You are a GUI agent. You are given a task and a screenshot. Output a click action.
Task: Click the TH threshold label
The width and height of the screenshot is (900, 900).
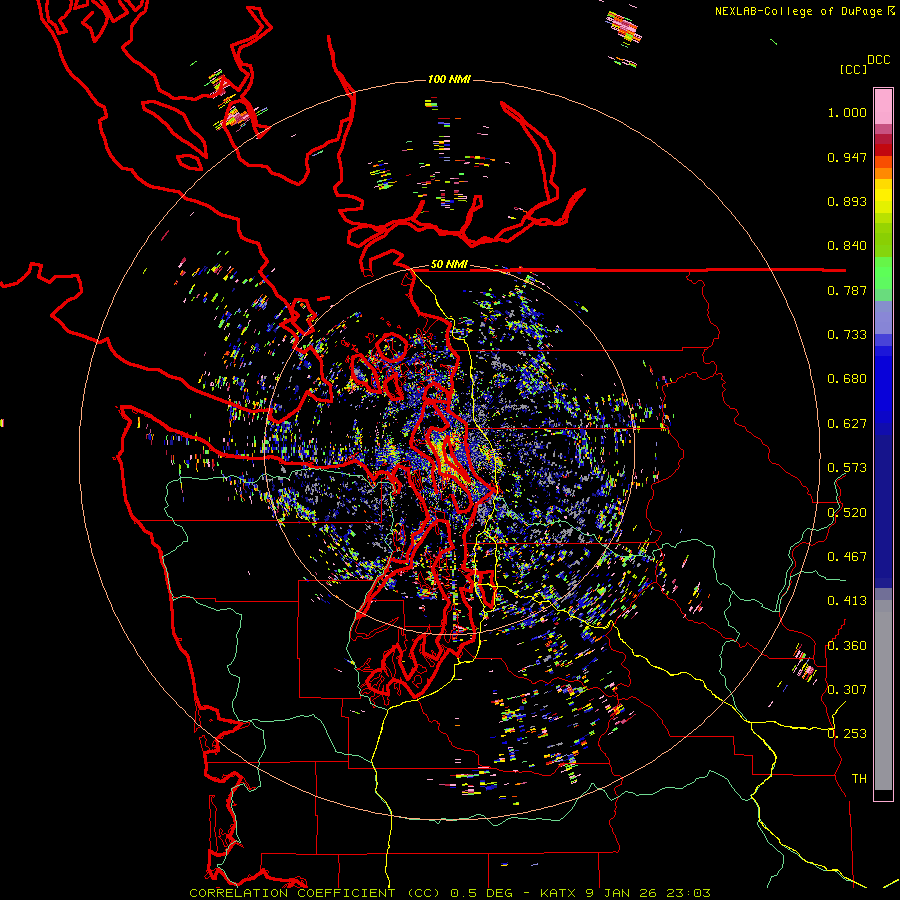(859, 779)
